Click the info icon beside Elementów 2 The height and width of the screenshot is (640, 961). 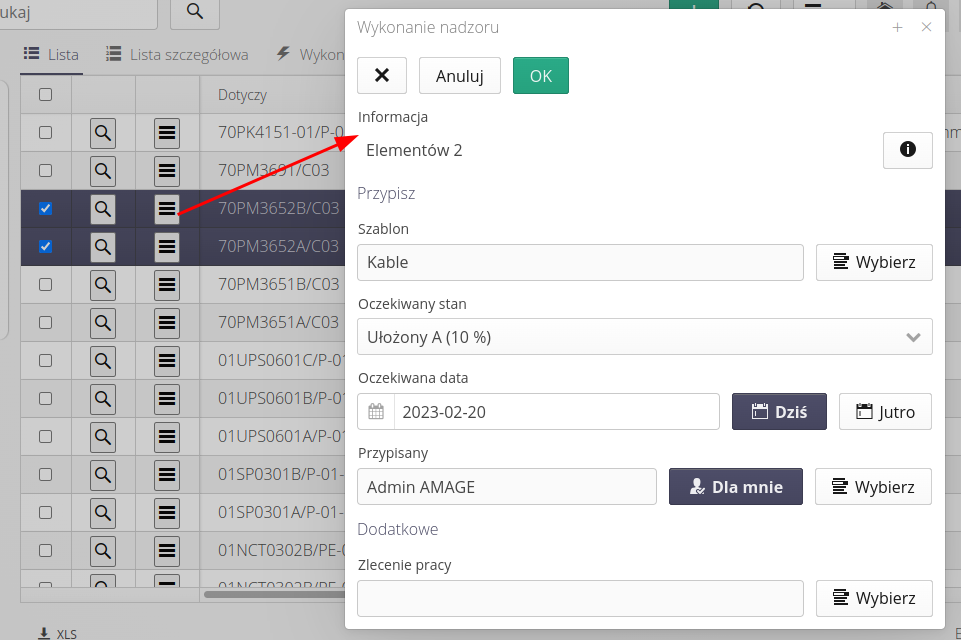(907, 150)
